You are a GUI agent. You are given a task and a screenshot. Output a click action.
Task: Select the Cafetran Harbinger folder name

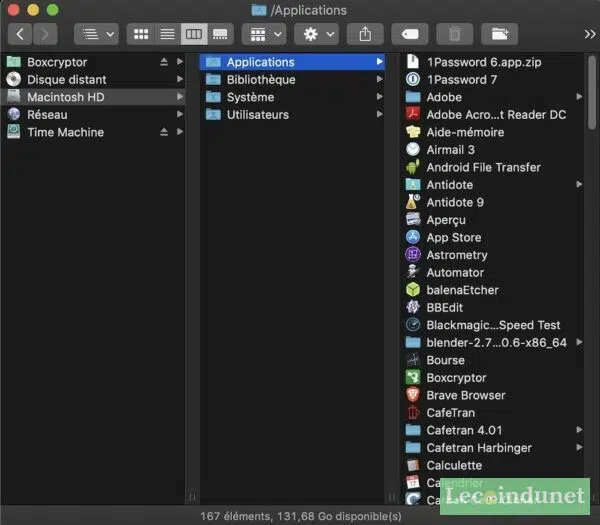tap(479, 448)
